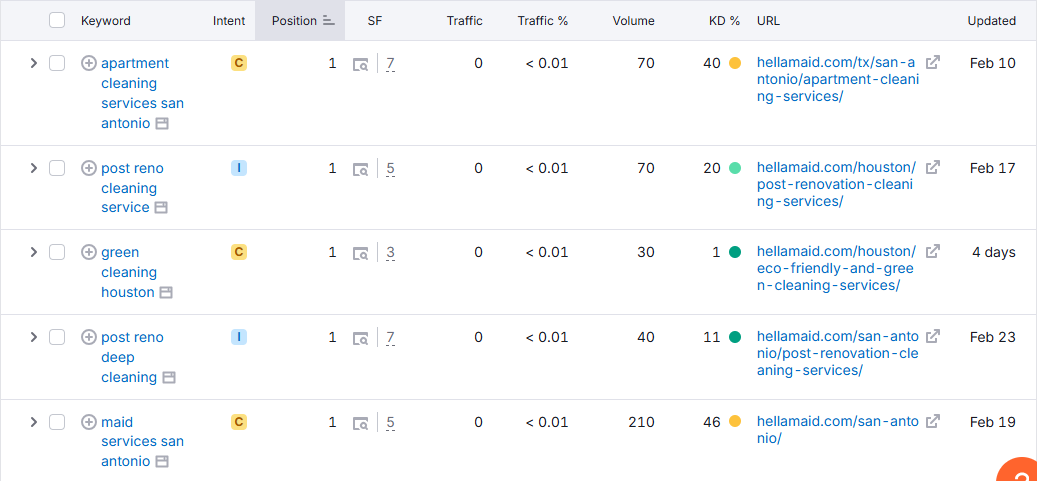View SERP source icon in apartment cleaning row
Viewport: 1037px width, 481px height.
point(360,64)
